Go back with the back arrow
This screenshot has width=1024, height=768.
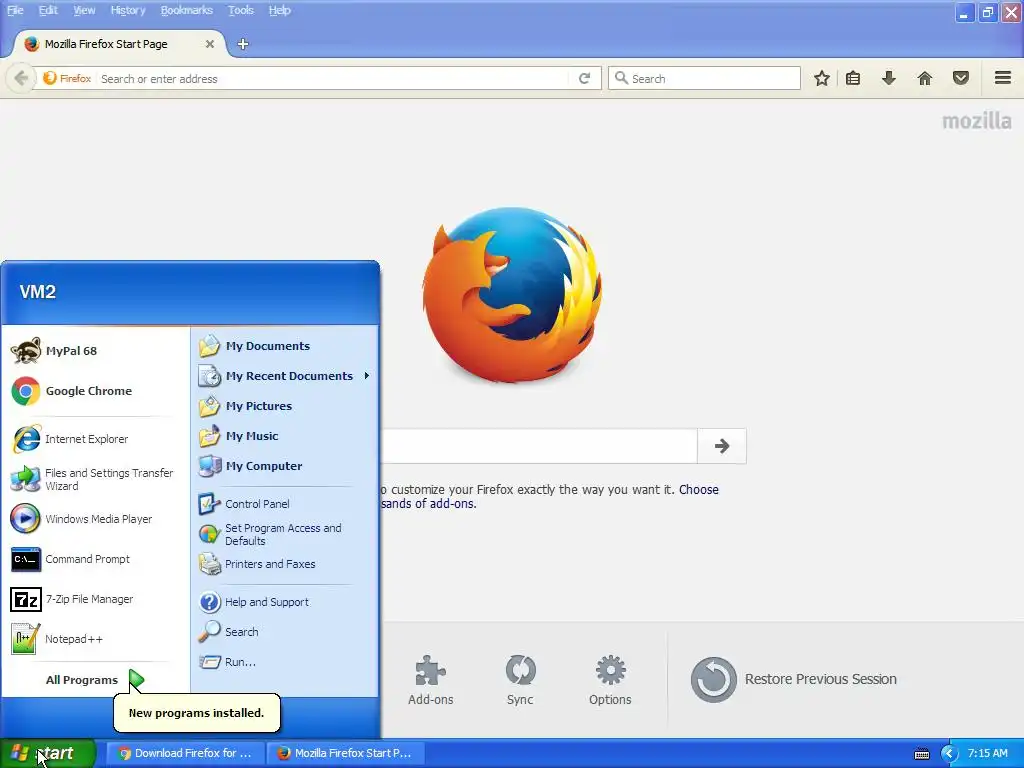(x=21, y=78)
